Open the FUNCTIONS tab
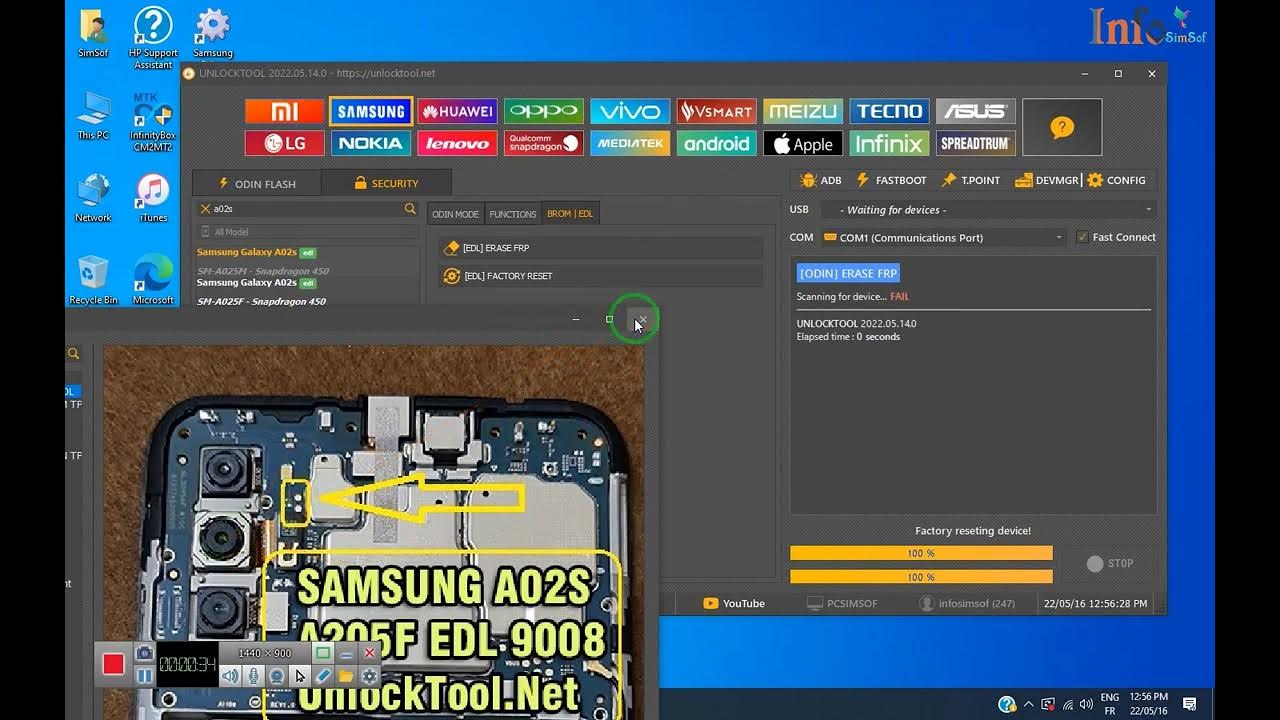Screen dimensions: 1280x720 (x=513, y=214)
